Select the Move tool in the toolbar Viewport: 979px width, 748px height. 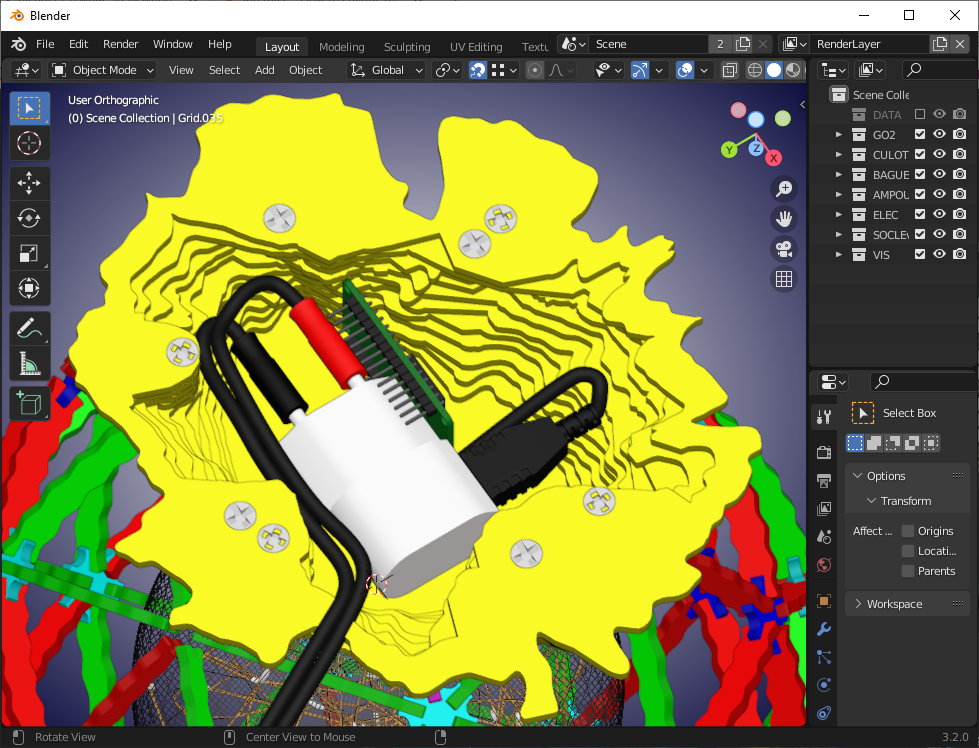tap(29, 182)
